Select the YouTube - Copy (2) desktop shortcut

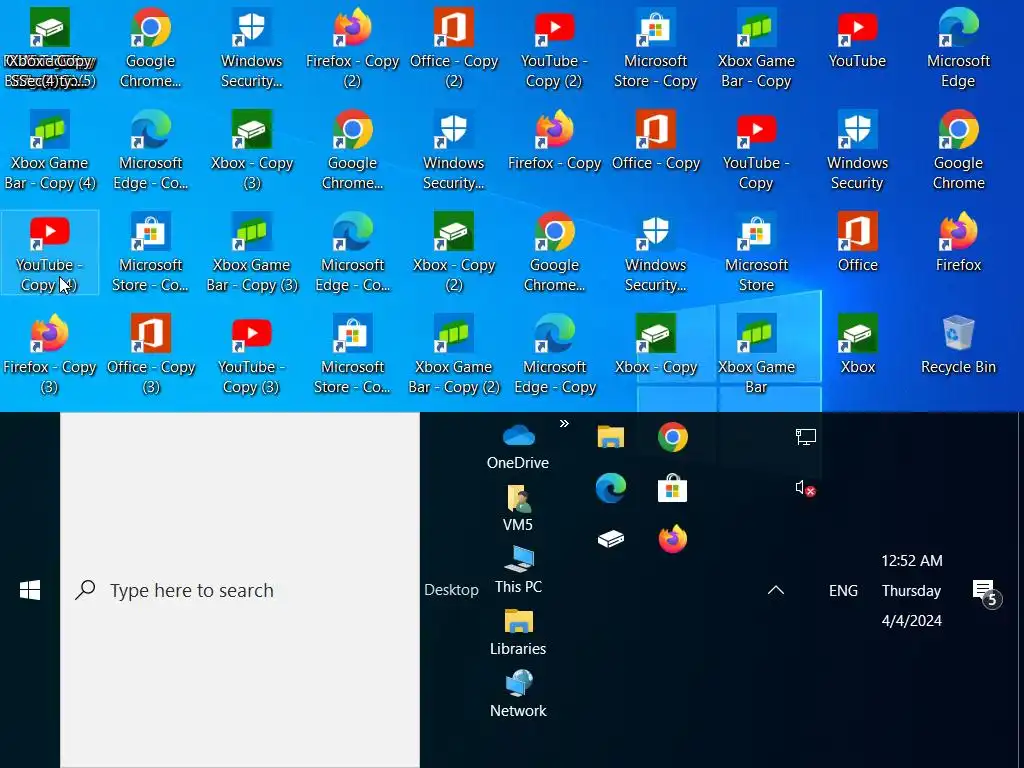[554, 48]
